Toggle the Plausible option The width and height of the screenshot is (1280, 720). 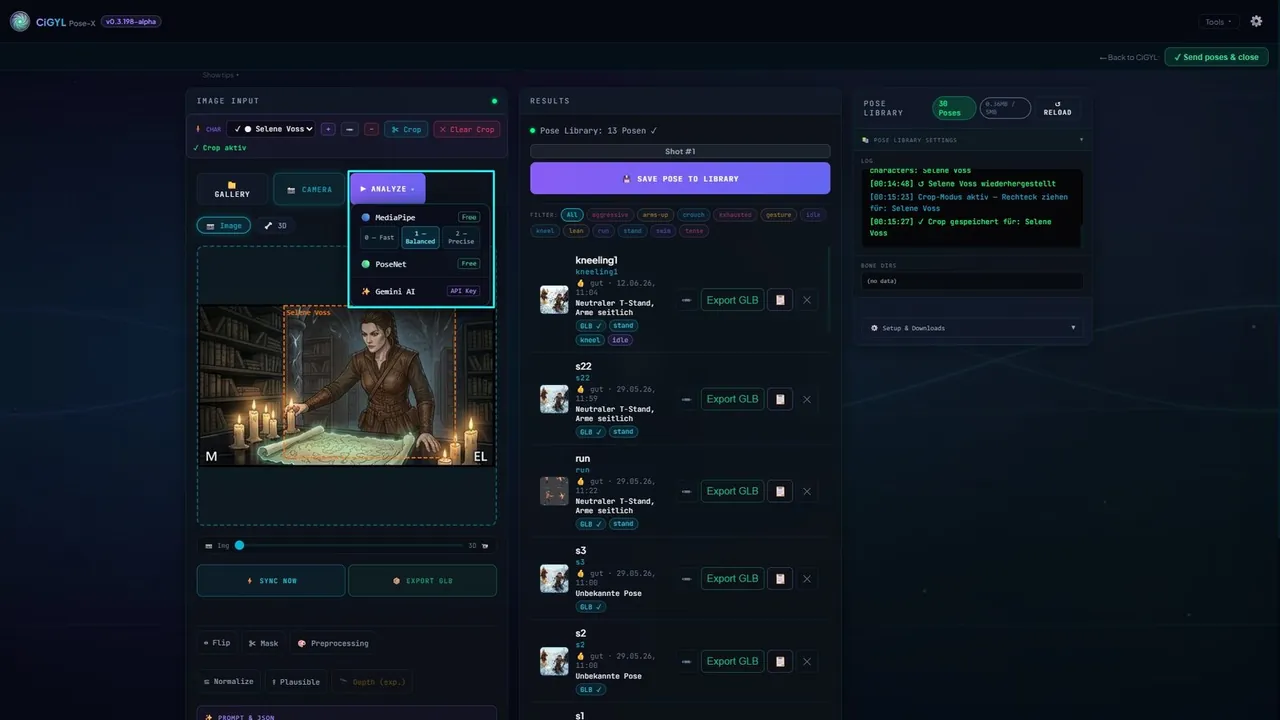(x=296, y=681)
